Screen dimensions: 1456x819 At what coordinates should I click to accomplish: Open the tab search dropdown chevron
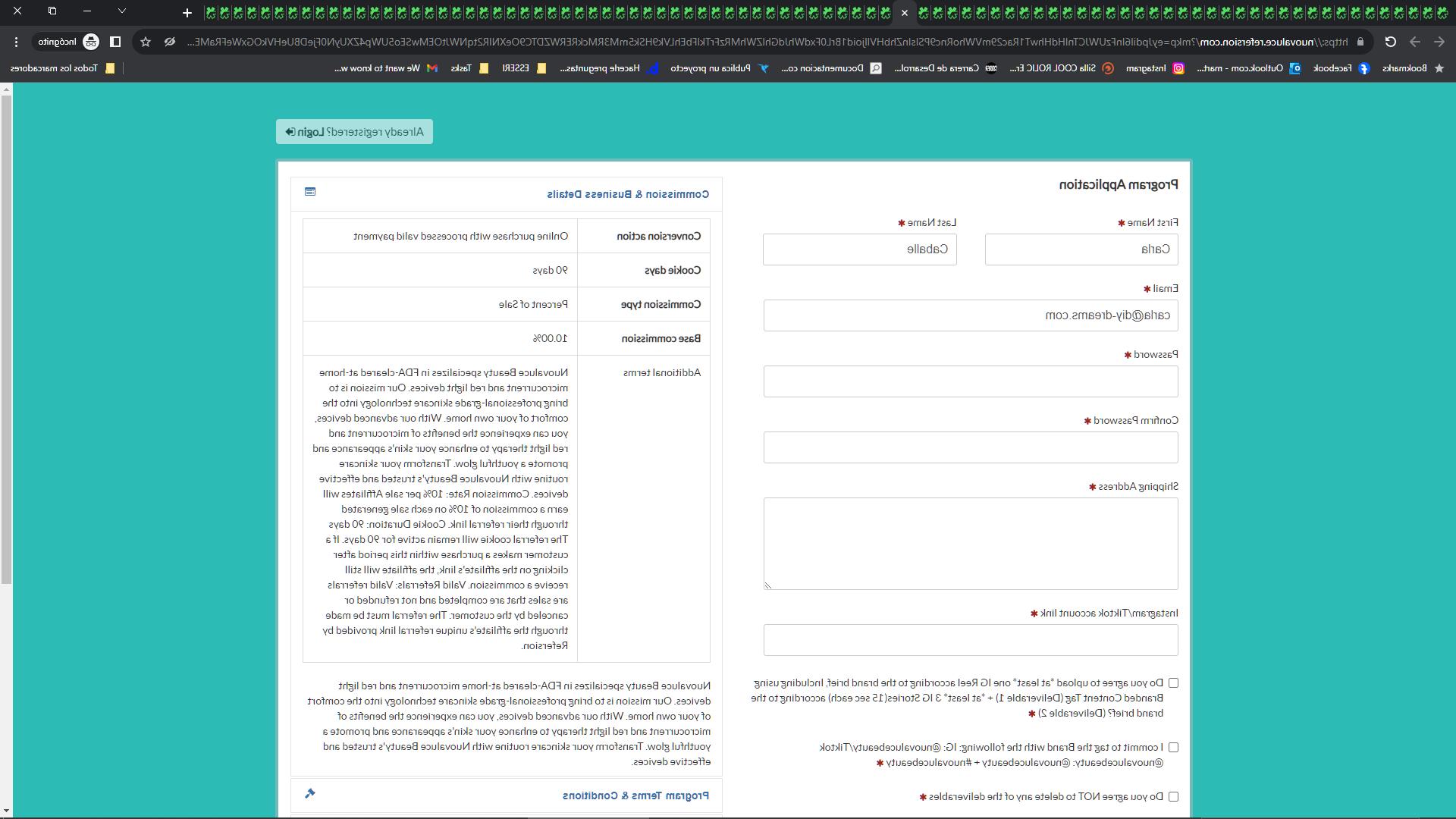point(121,11)
